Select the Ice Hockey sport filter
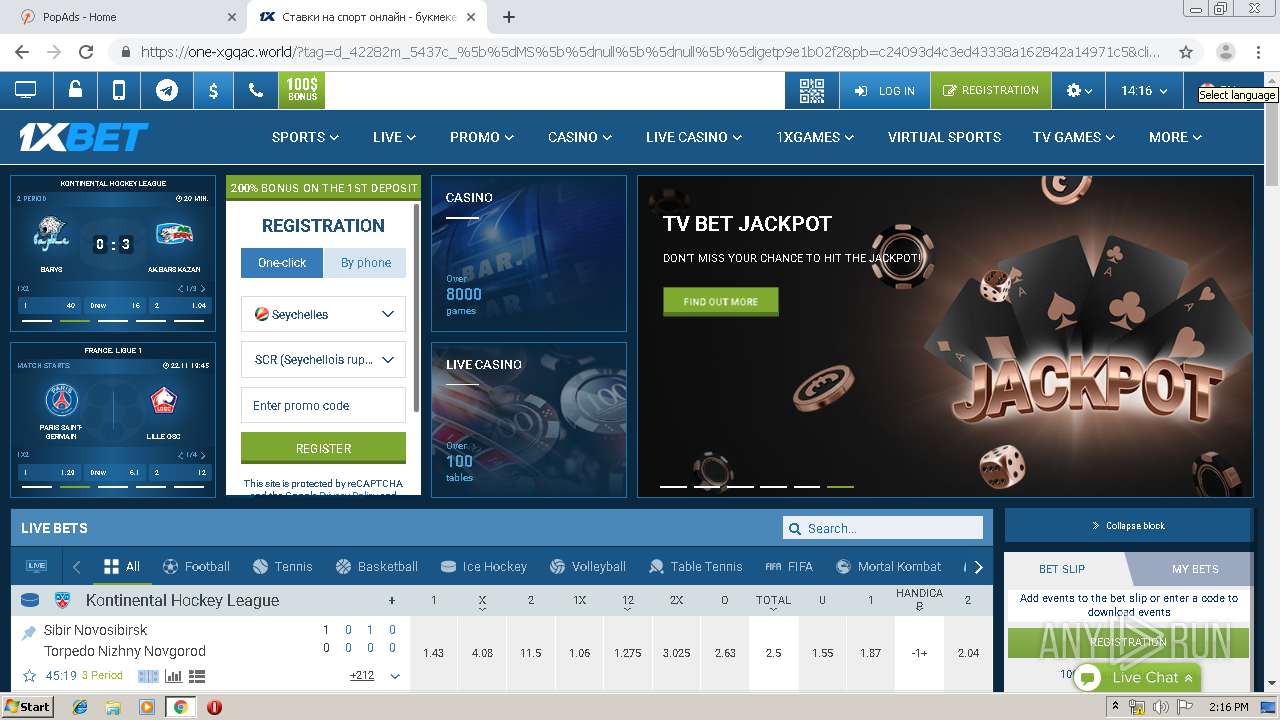The image size is (1280, 720). click(x=484, y=566)
